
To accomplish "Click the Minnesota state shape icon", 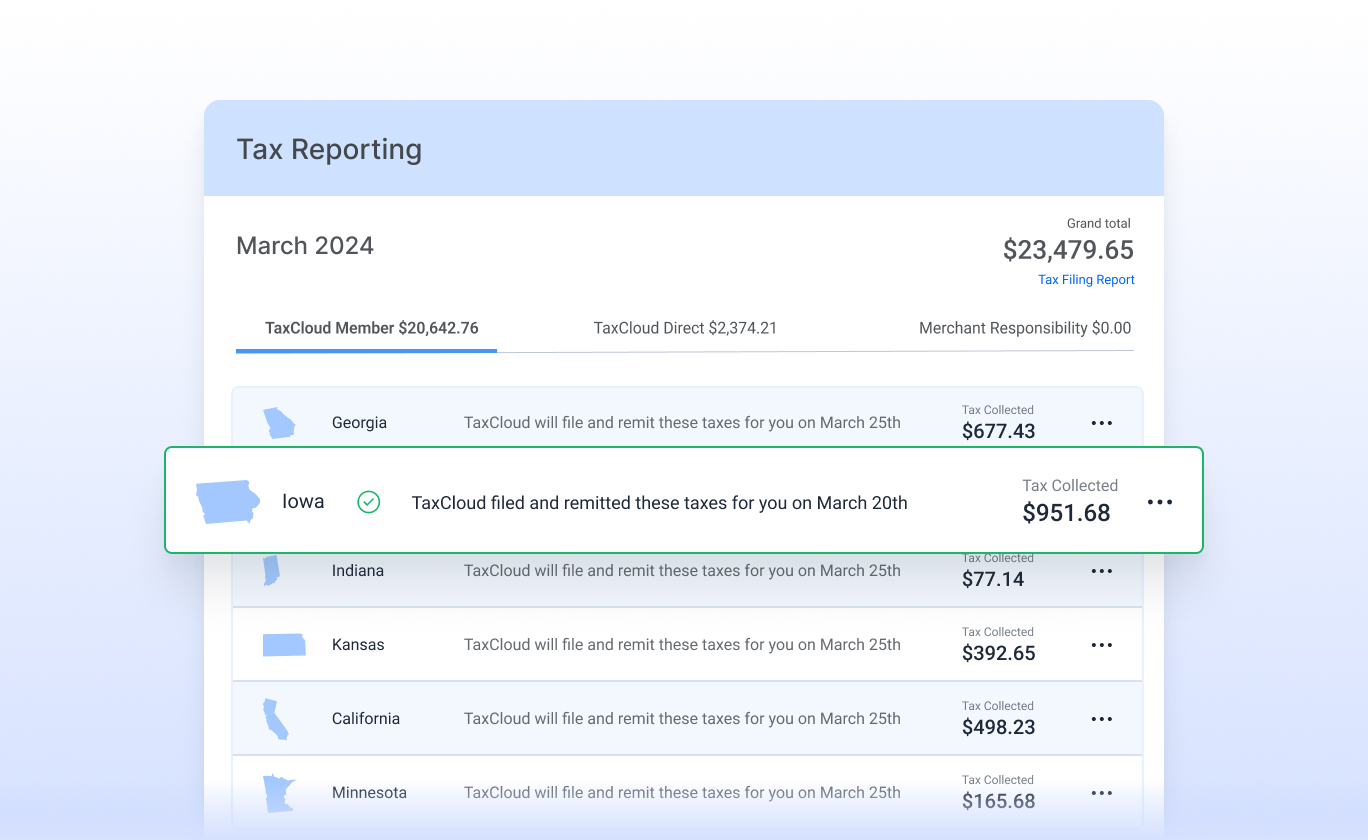I will point(278,793).
